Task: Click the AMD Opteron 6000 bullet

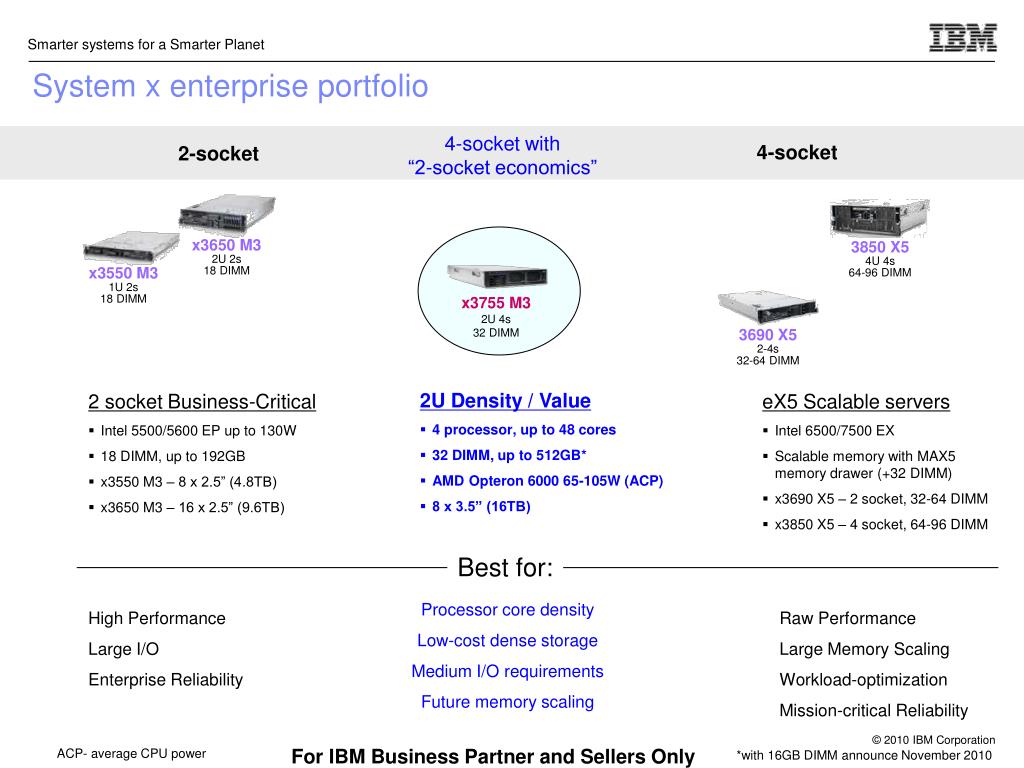Action: click(x=542, y=481)
